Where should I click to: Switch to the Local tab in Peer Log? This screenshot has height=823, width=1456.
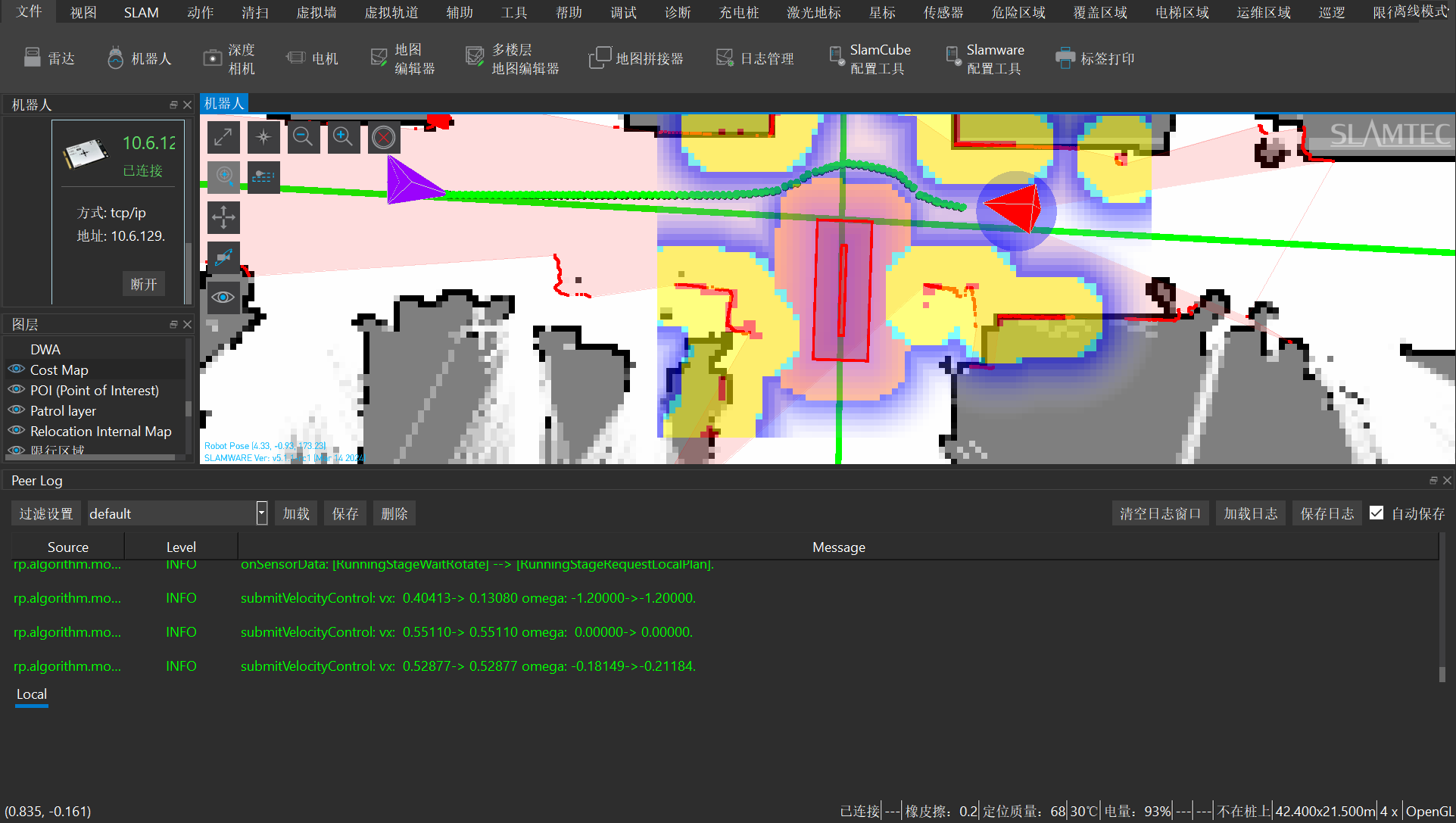[x=31, y=694]
